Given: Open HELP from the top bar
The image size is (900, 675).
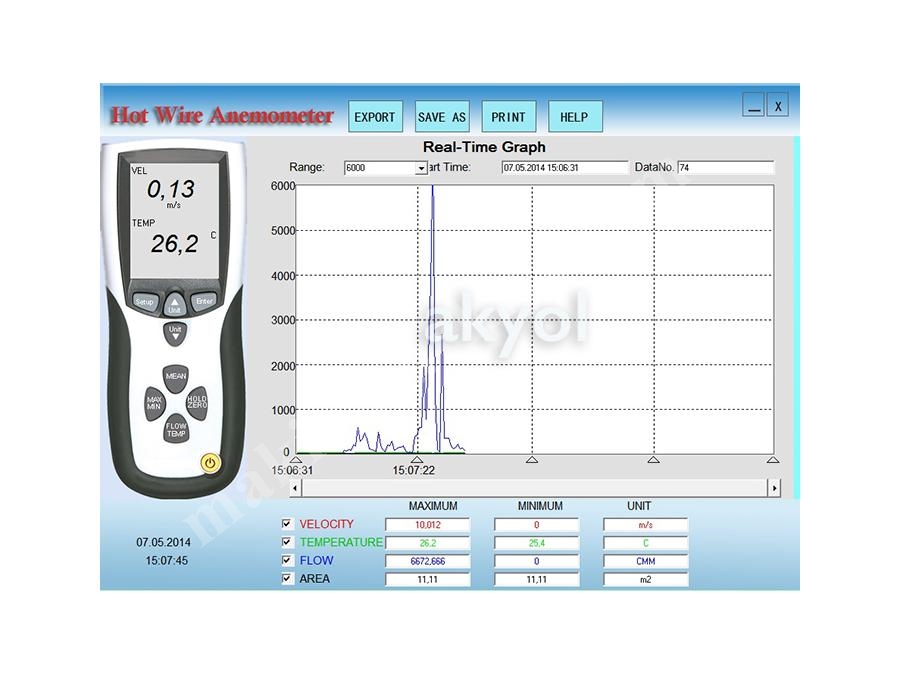Looking at the screenshot, I should pos(575,117).
